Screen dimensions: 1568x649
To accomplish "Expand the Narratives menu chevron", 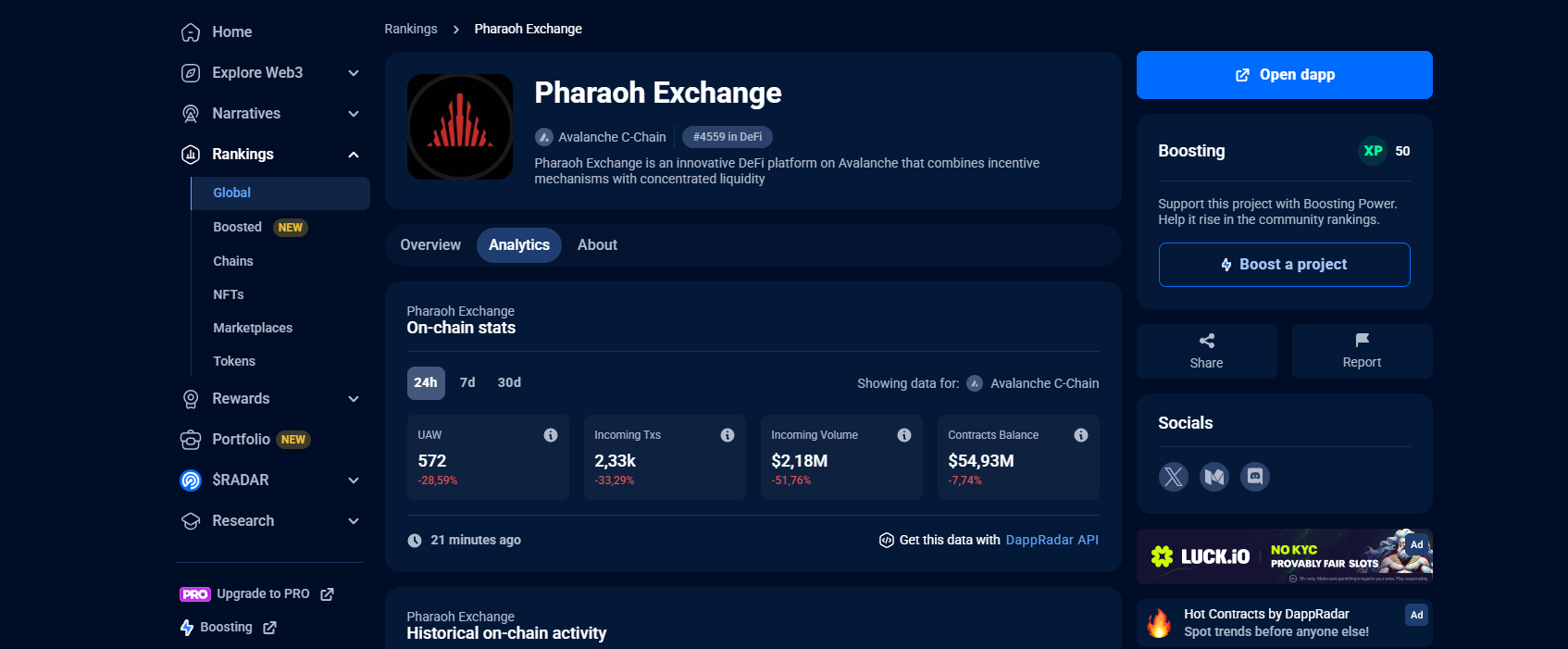I will [x=354, y=114].
